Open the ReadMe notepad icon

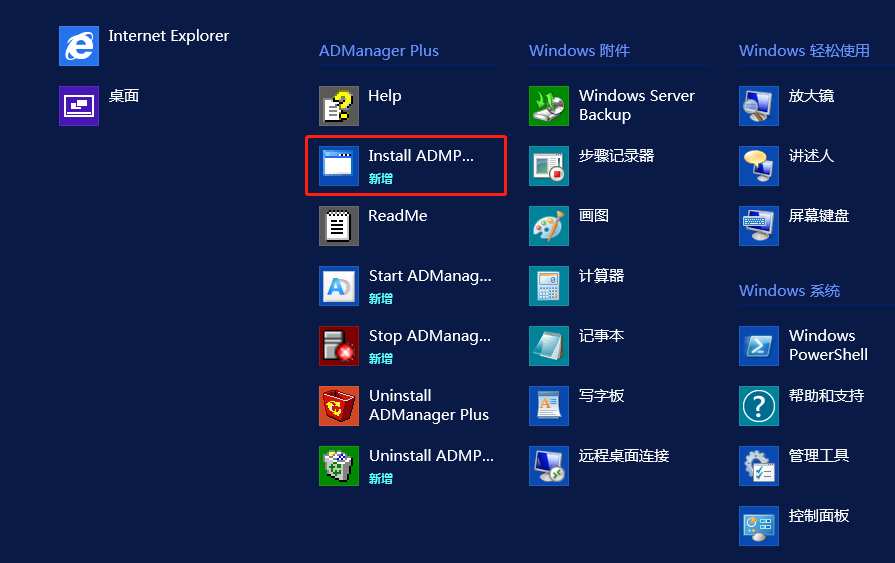[x=339, y=226]
